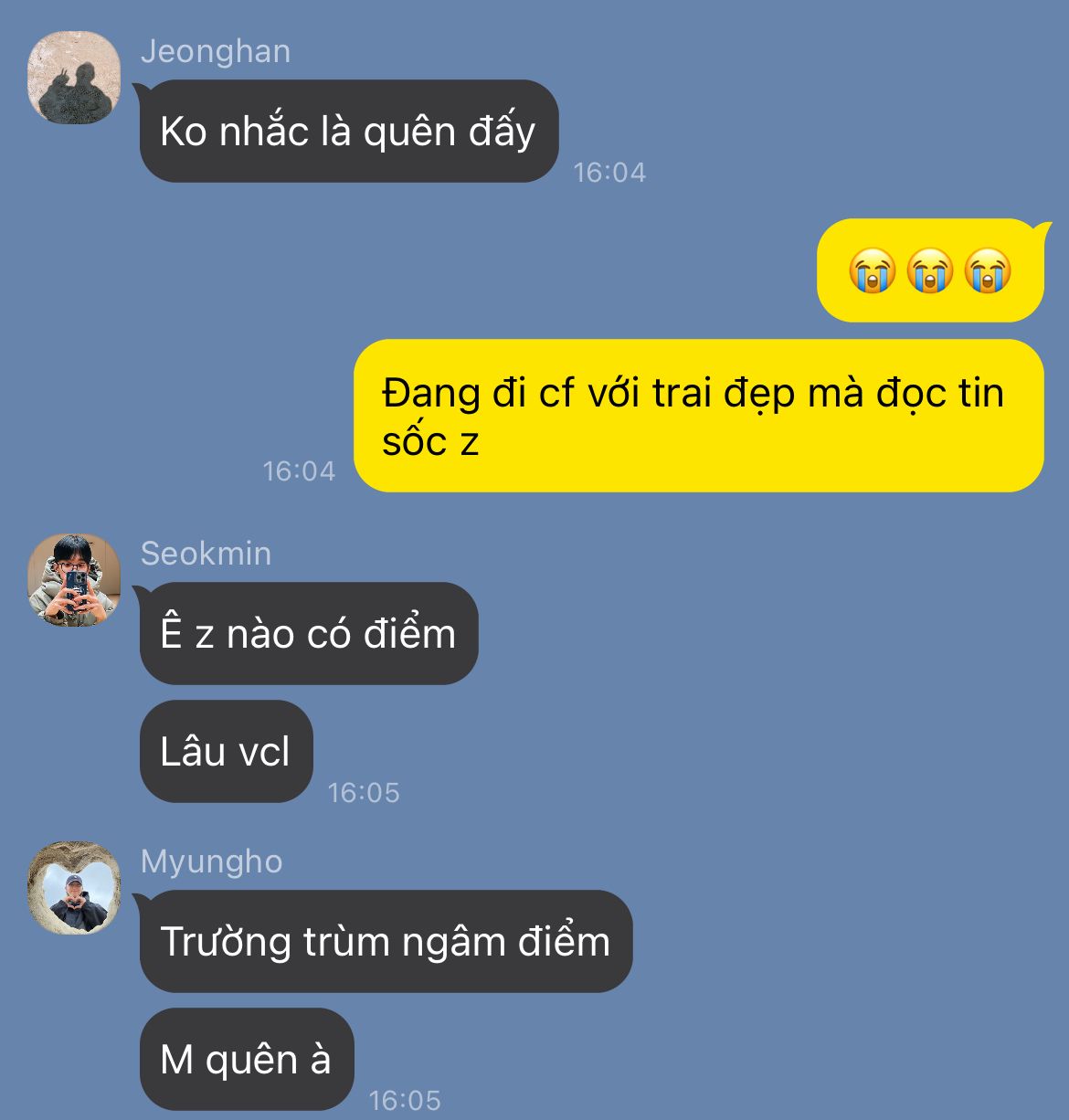Image resolution: width=1069 pixels, height=1120 pixels.
Task: Open Seokmin's mirror selfie avatar
Action: 74,580
